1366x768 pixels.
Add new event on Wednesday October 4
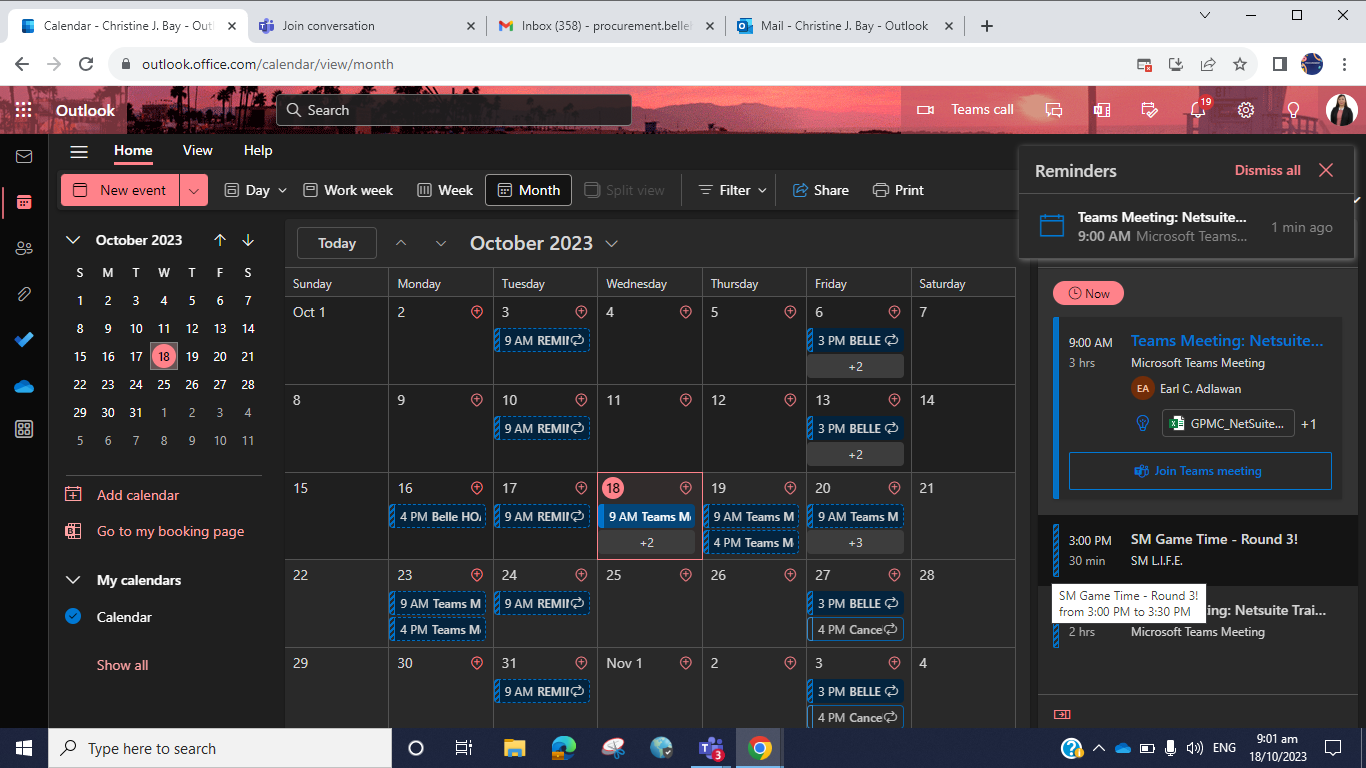point(686,312)
